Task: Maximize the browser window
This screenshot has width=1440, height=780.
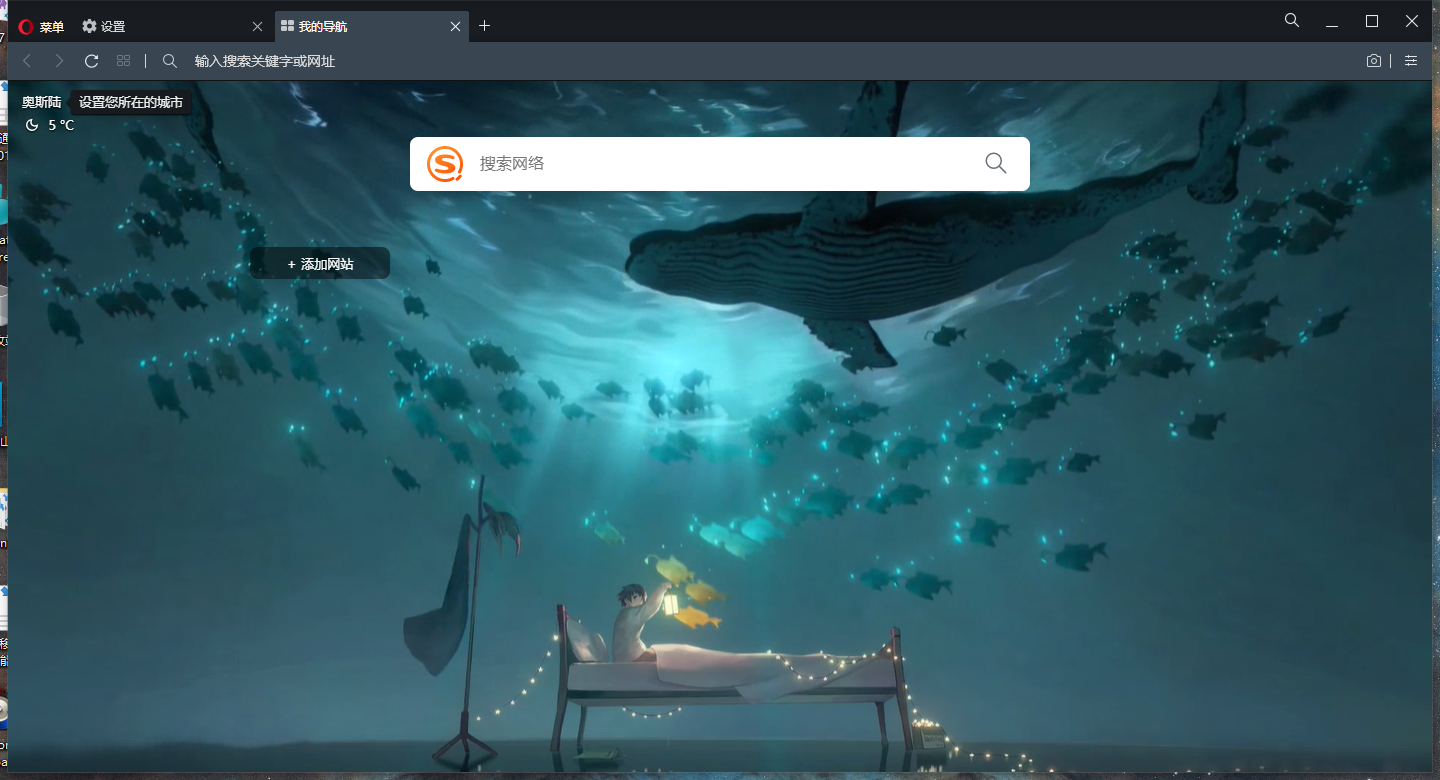Action: pyautogui.click(x=1372, y=21)
